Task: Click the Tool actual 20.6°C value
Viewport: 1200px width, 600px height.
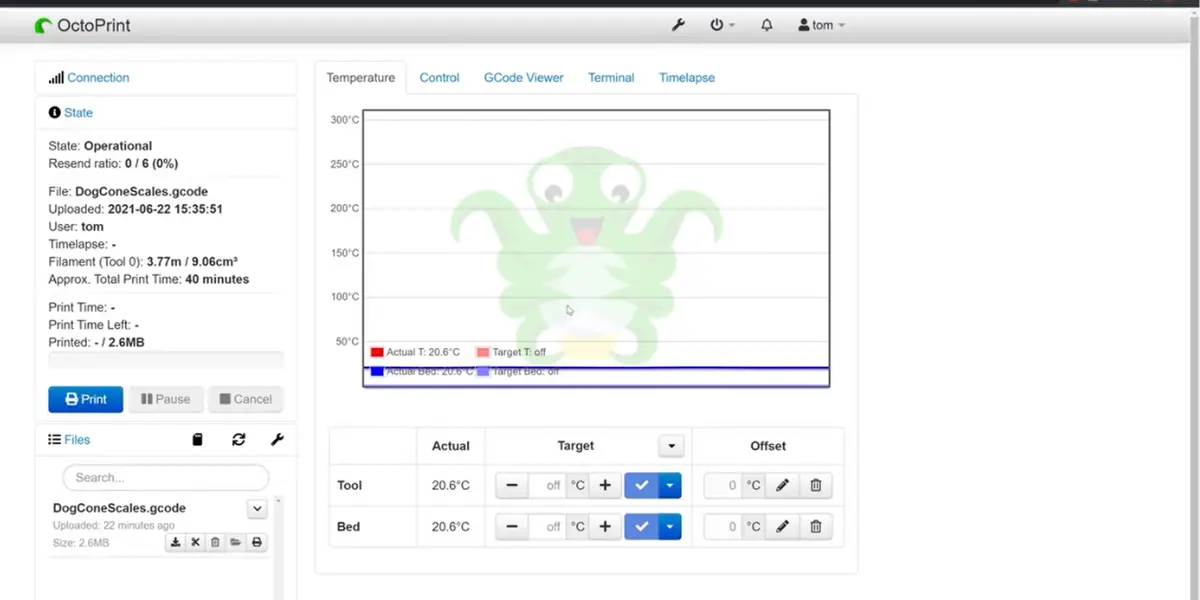Action: [x=451, y=486]
